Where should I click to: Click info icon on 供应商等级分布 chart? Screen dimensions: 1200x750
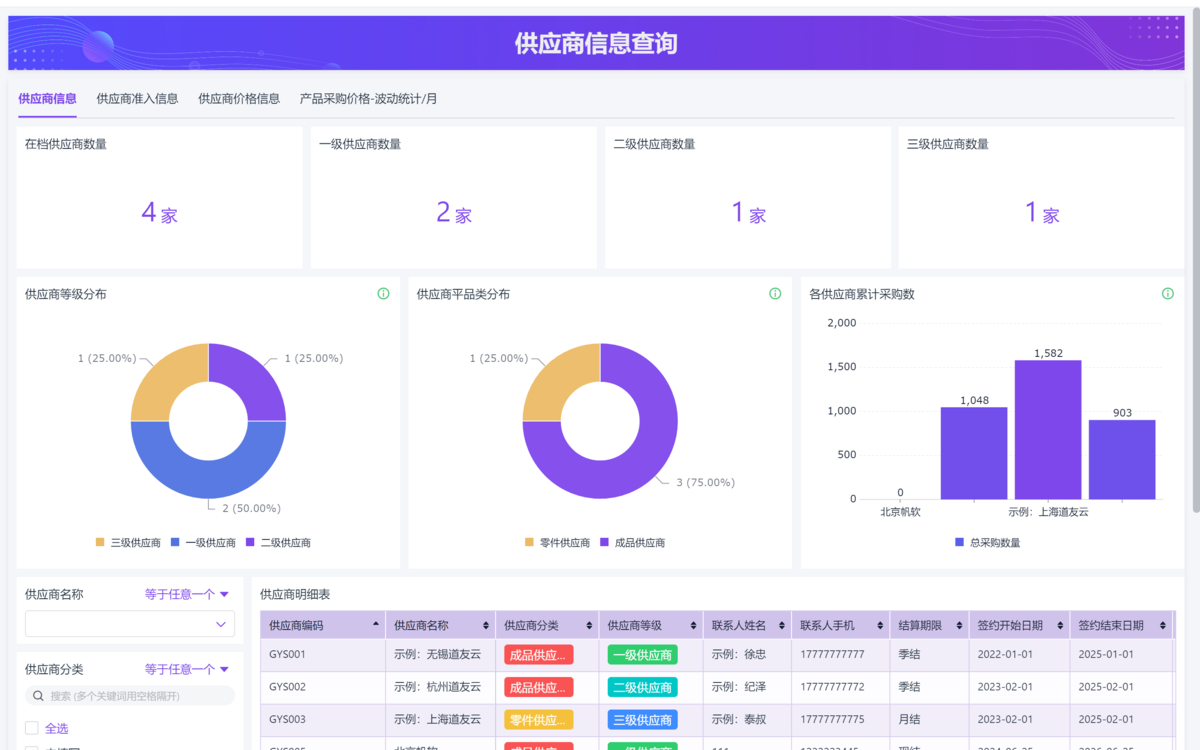pyautogui.click(x=383, y=294)
